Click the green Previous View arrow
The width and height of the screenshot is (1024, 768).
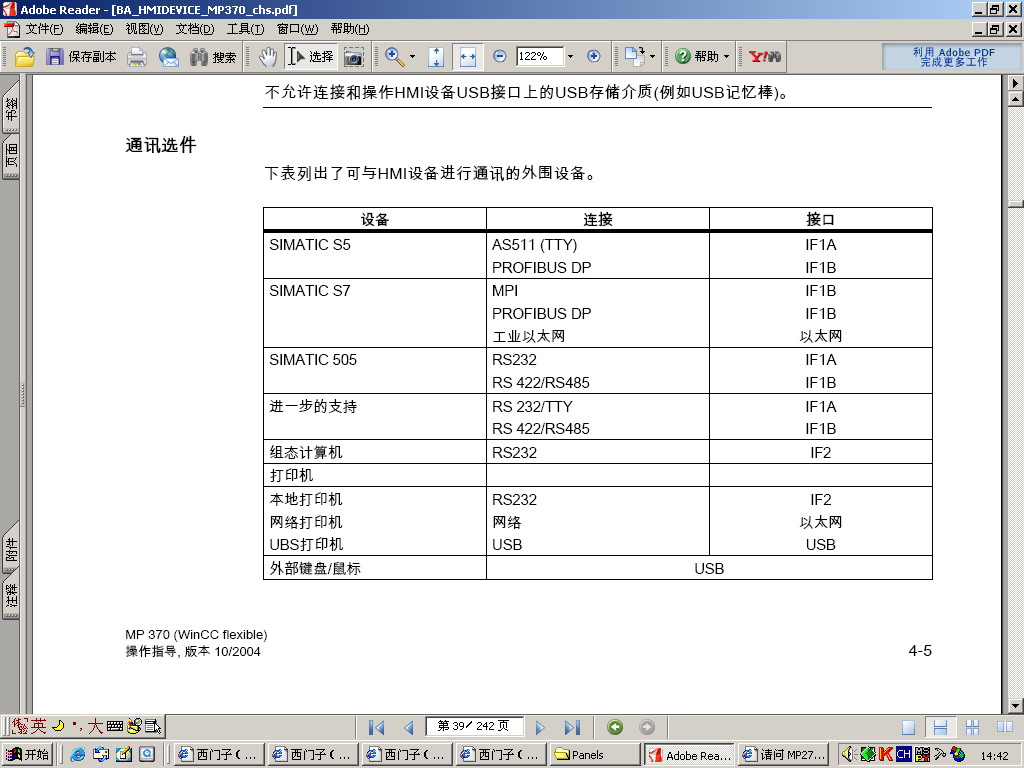tap(615, 727)
